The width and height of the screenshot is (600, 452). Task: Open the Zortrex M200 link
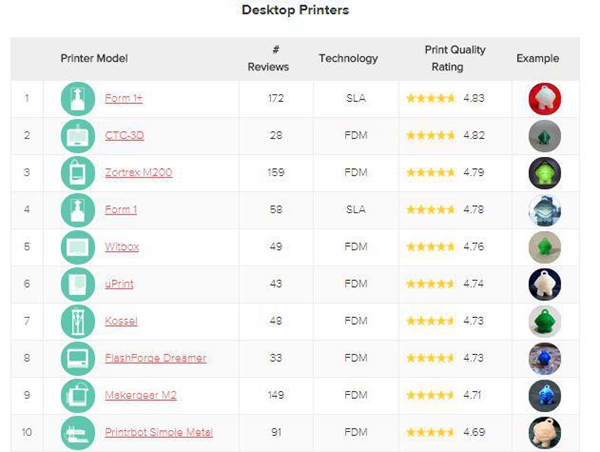[x=138, y=173]
